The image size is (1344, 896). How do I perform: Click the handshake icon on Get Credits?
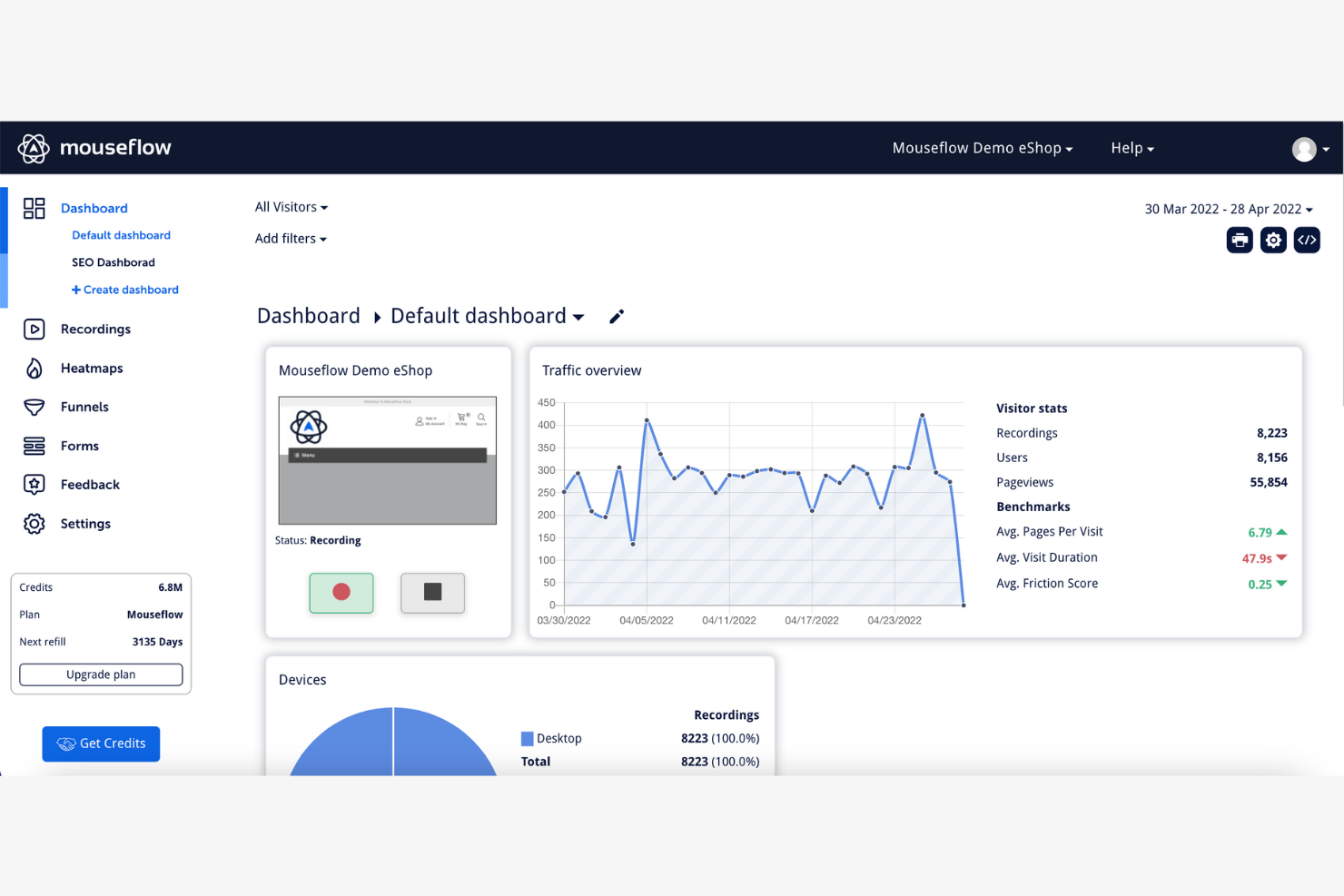point(66,744)
